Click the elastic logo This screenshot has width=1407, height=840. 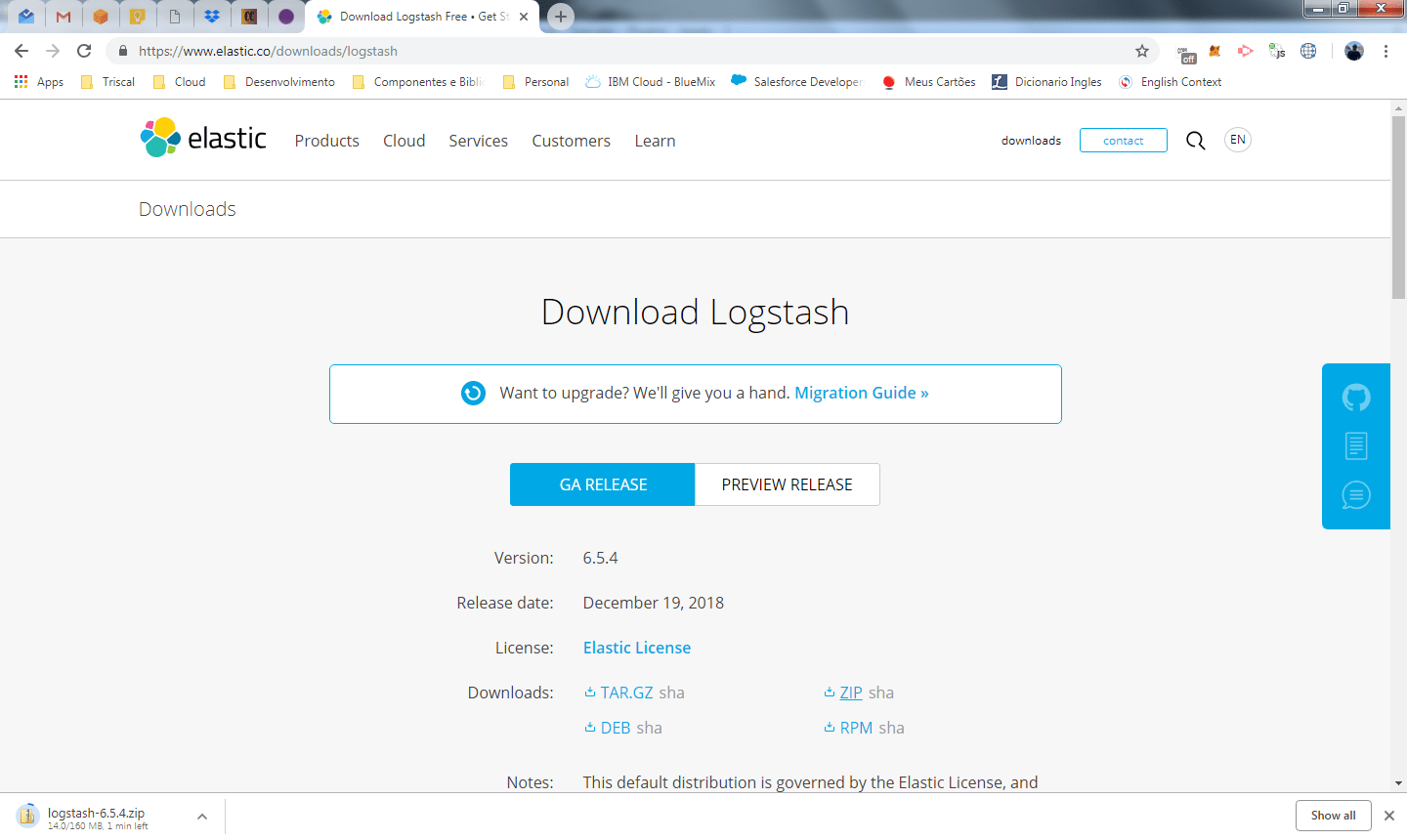coord(203,138)
